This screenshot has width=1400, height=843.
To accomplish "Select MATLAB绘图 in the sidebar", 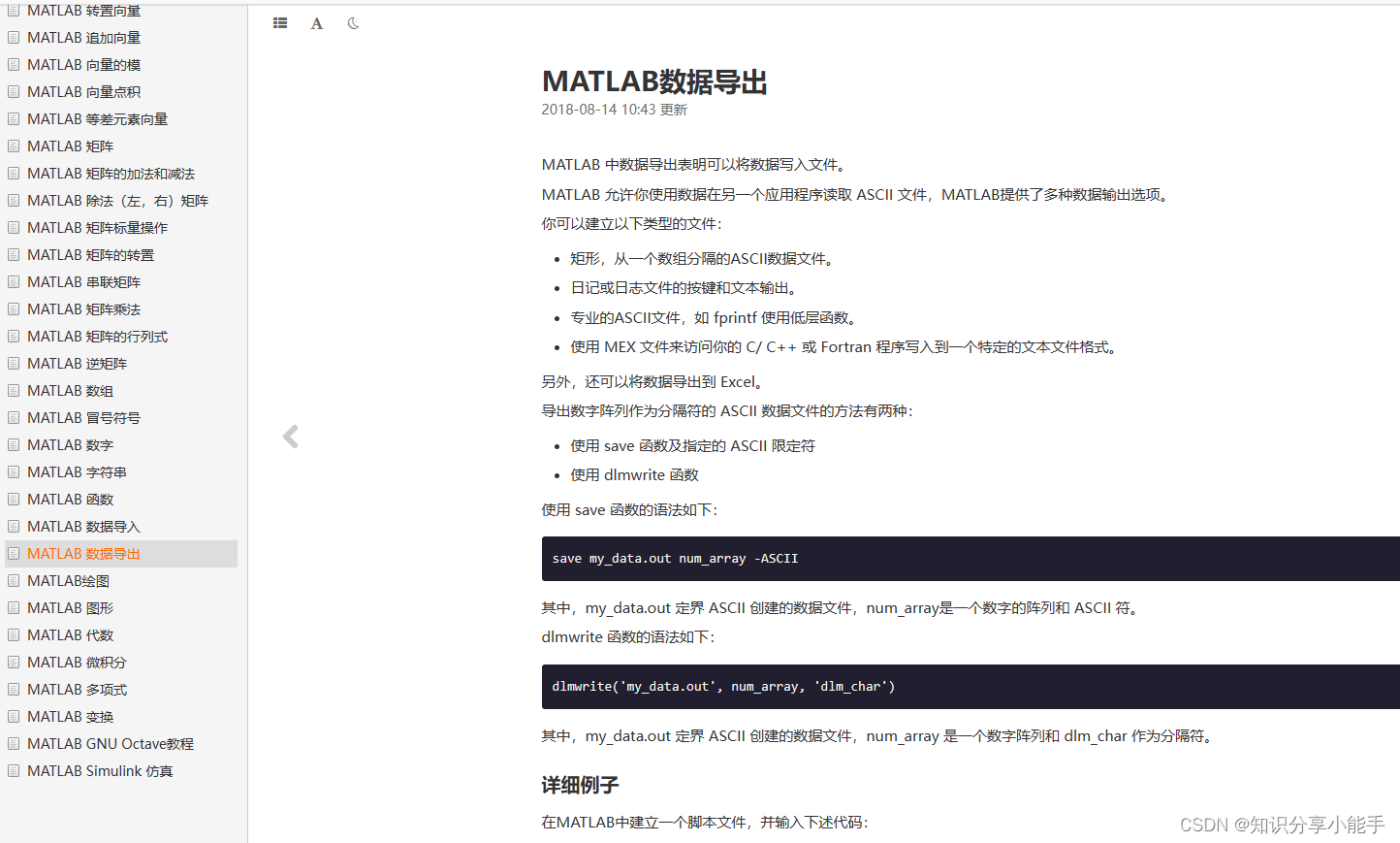I will (x=68, y=581).
